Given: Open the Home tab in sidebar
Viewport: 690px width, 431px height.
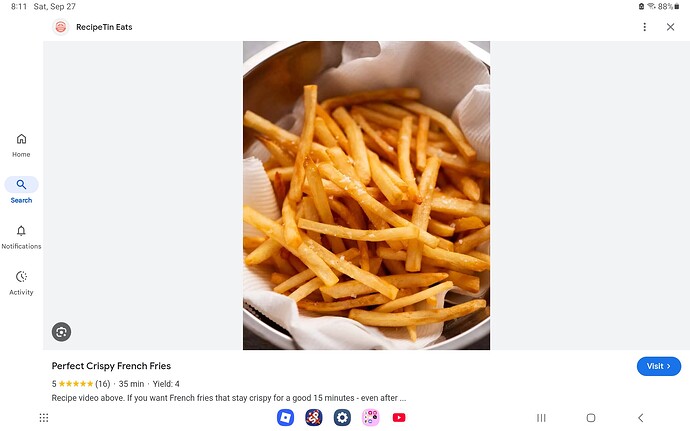Looking at the screenshot, I should coord(21,145).
